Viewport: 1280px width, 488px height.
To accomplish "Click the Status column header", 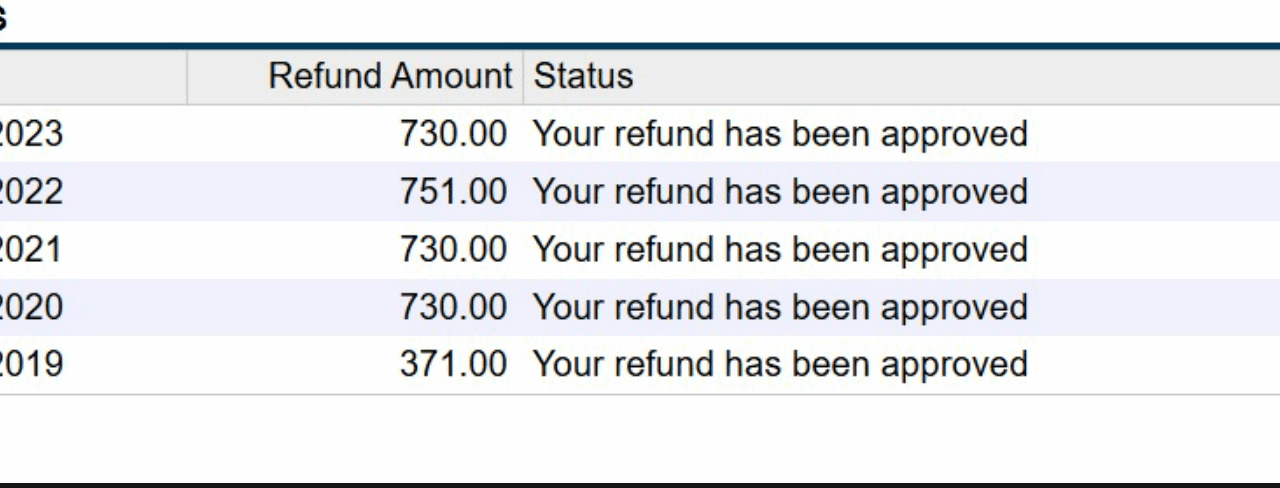I will click(x=583, y=76).
